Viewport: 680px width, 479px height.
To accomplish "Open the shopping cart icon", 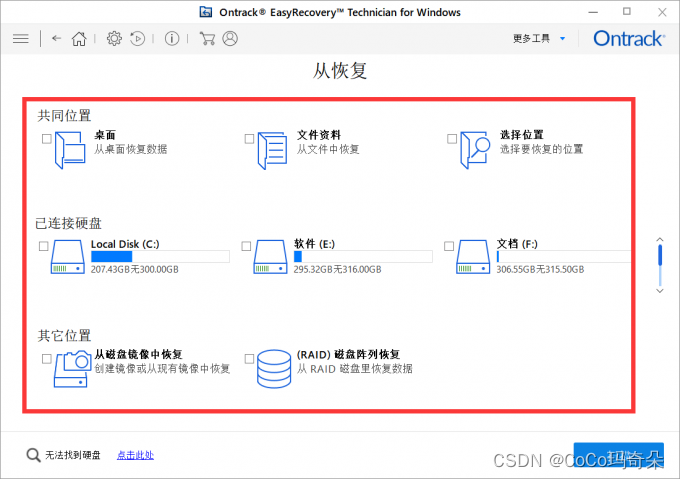I will pyautogui.click(x=207, y=39).
